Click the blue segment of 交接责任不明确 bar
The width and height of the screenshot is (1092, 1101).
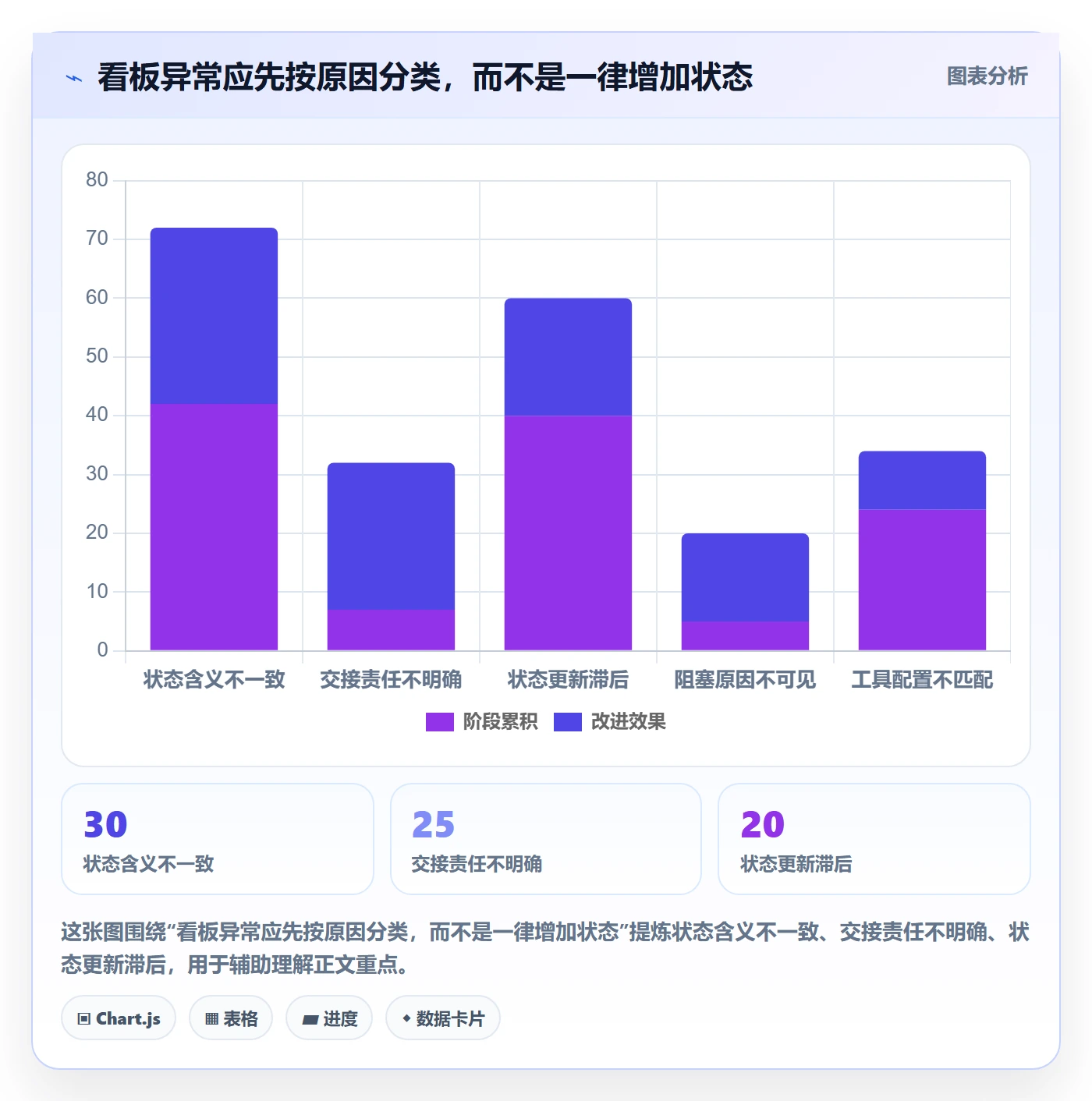(391, 536)
